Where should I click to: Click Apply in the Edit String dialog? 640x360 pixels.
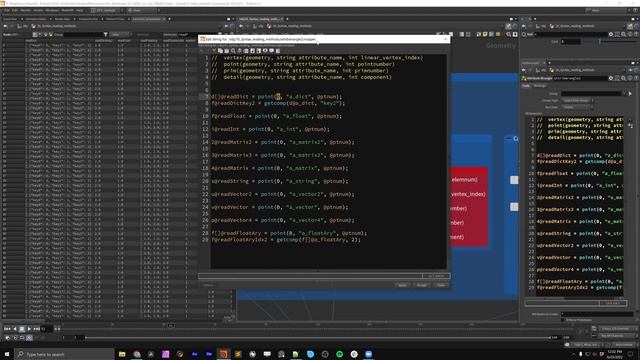tap(402, 285)
